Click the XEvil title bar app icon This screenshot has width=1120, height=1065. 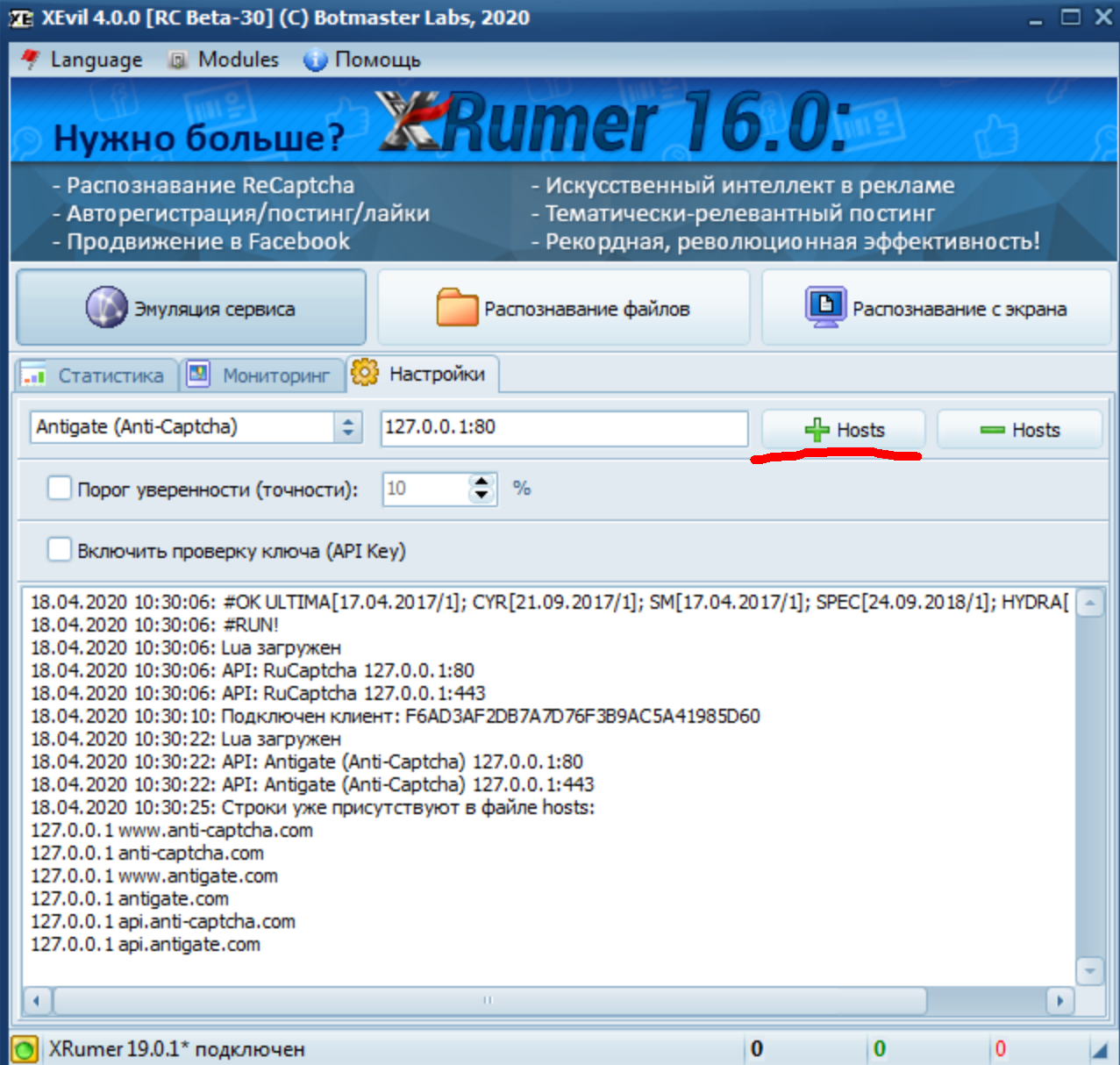[x=21, y=18]
